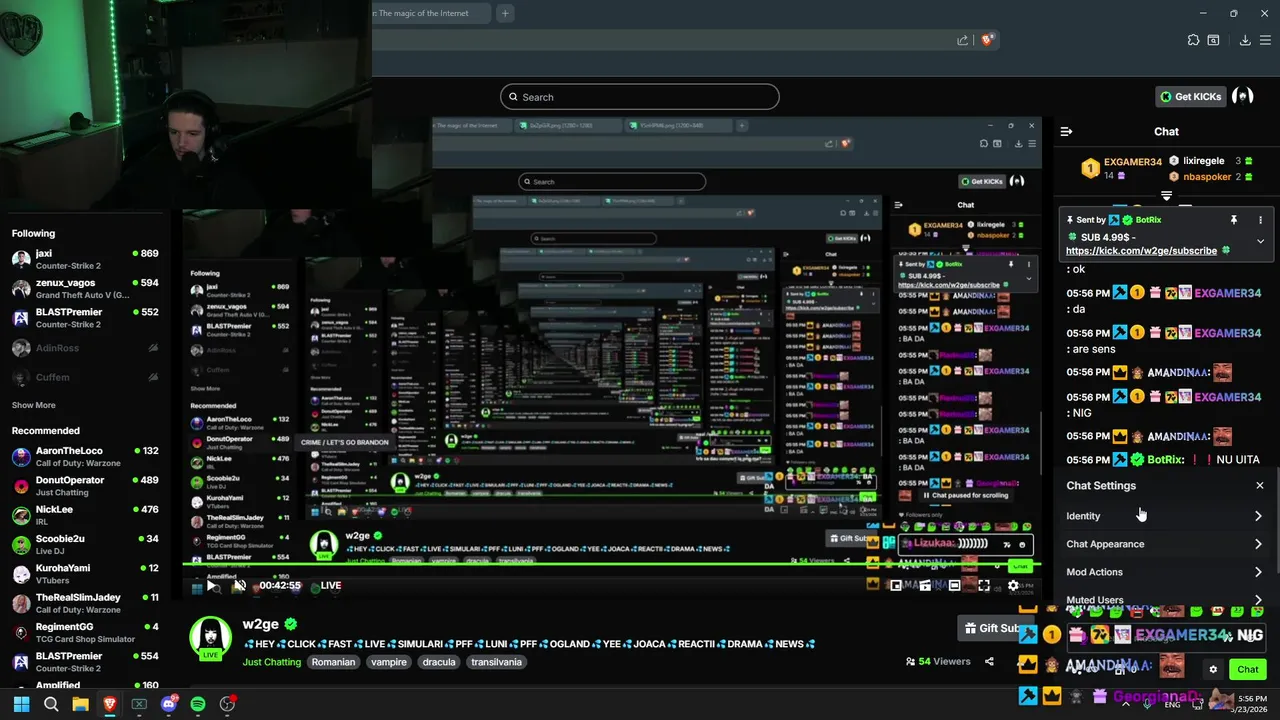Image resolution: width=1280 pixels, height=720 pixels.
Task: Close the Chat Settings panel
Action: [x=1260, y=486]
